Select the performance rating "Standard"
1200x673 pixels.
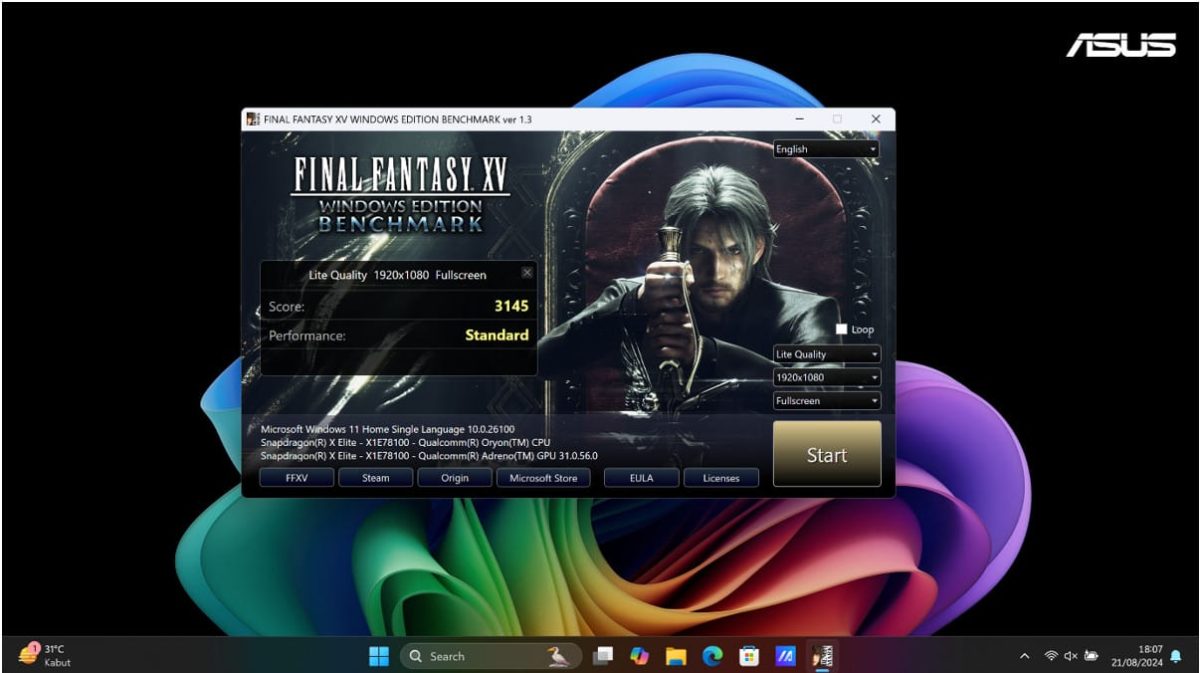click(497, 335)
